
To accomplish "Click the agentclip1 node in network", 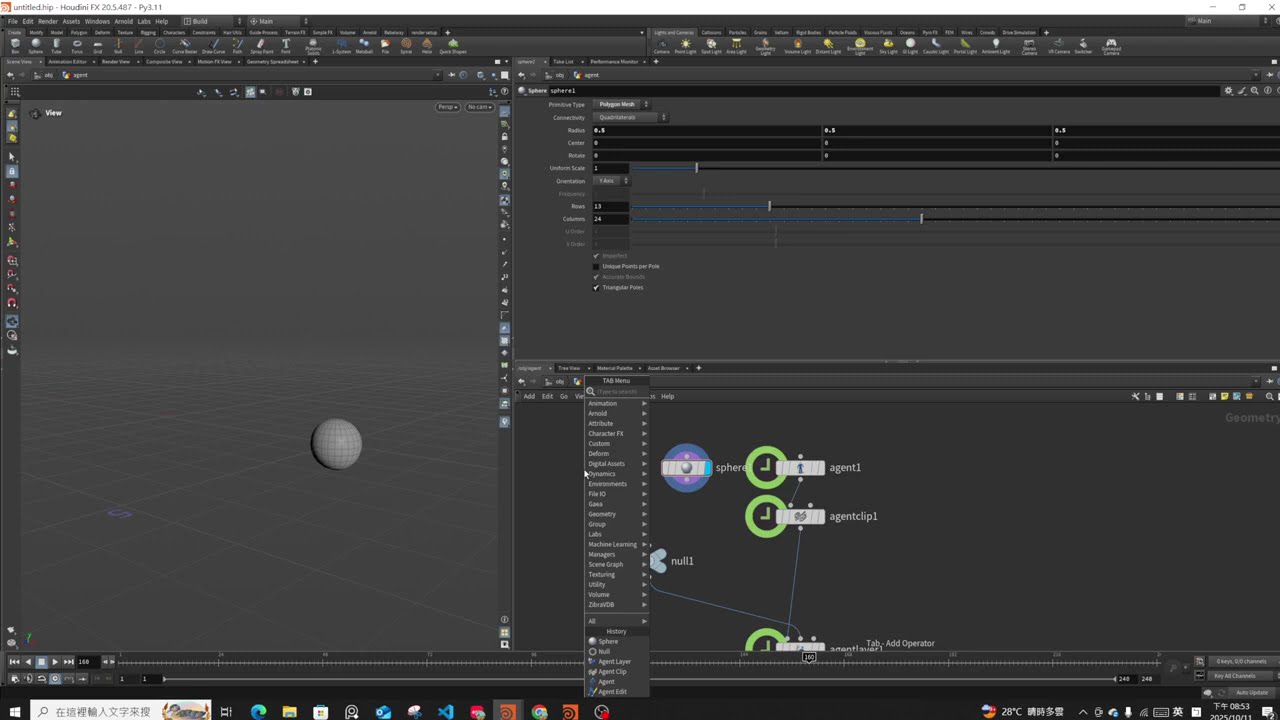I will tap(800, 516).
